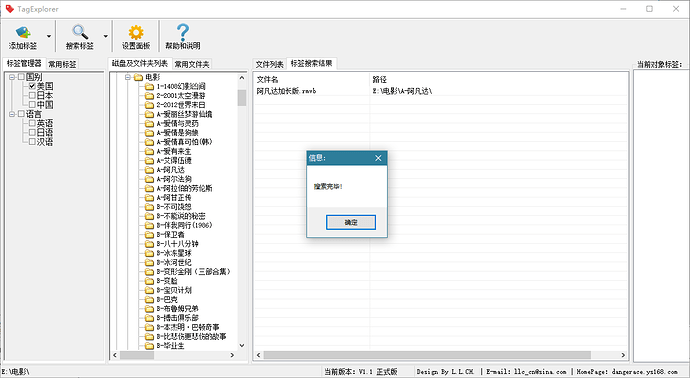Click folder icon for B-变脸
Image resolution: width=690 pixels, height=378 pixels.
tap(150, 281)
